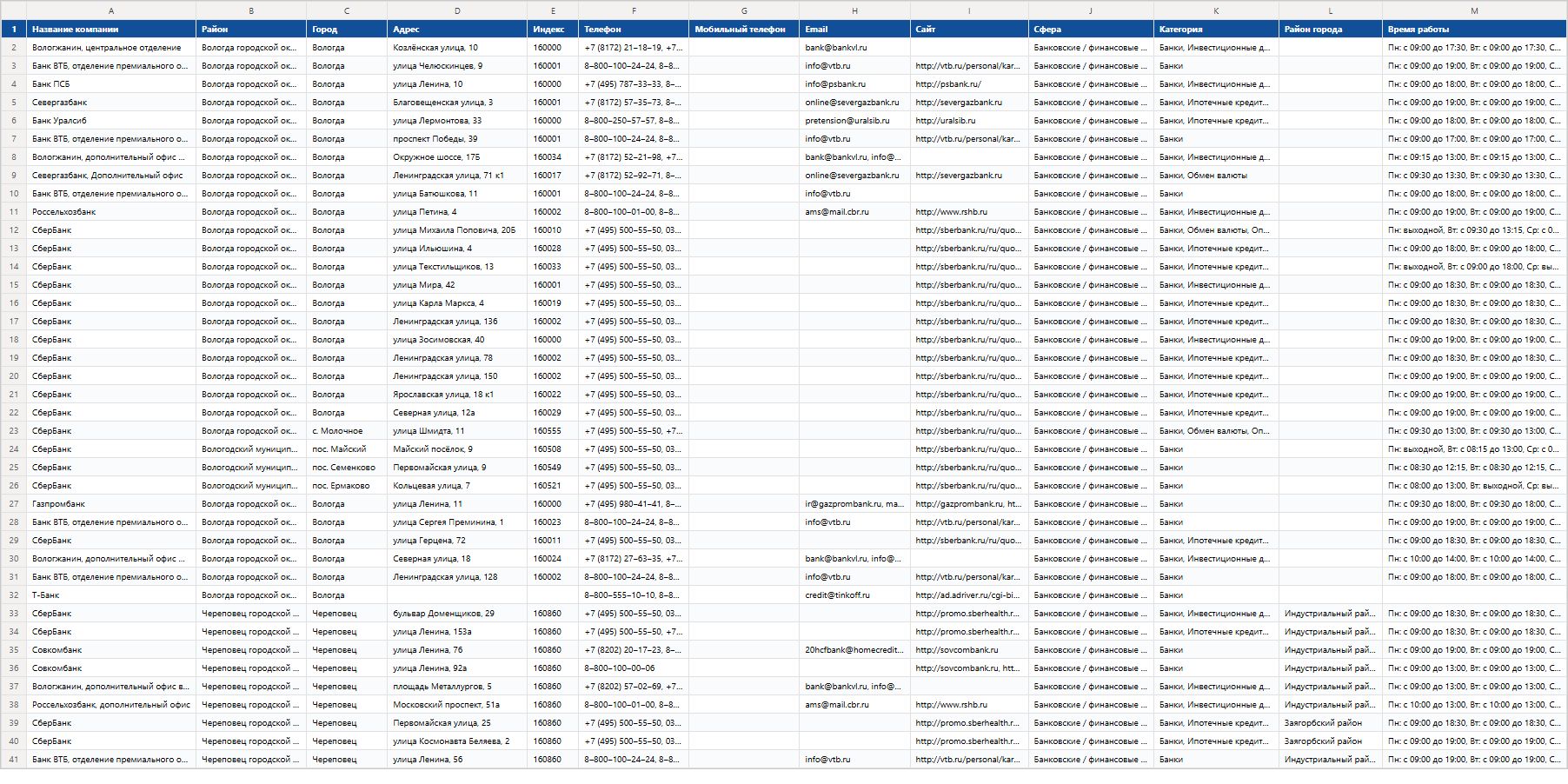Select postal index cell "160555"
Screen dimensions: 1568x784
click(553, 431)
